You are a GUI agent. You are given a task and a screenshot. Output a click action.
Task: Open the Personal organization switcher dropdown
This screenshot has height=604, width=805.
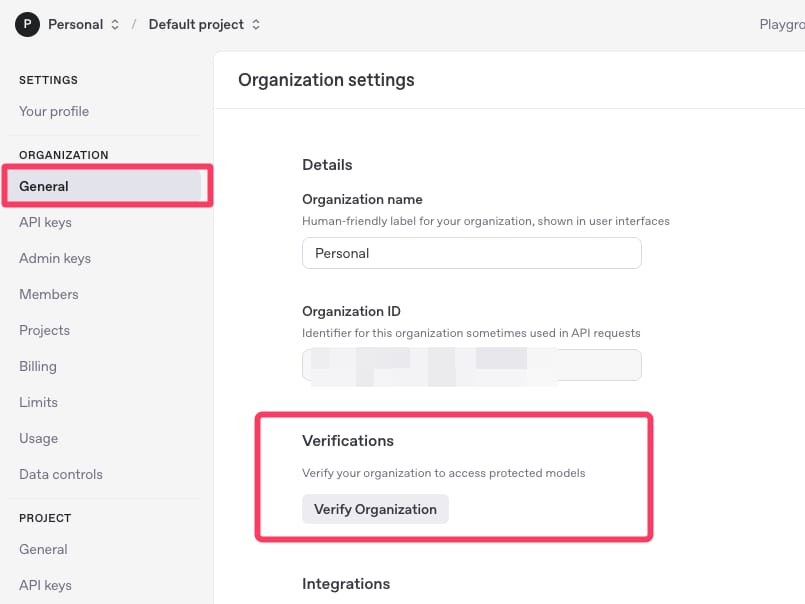(x=114, y=24)
